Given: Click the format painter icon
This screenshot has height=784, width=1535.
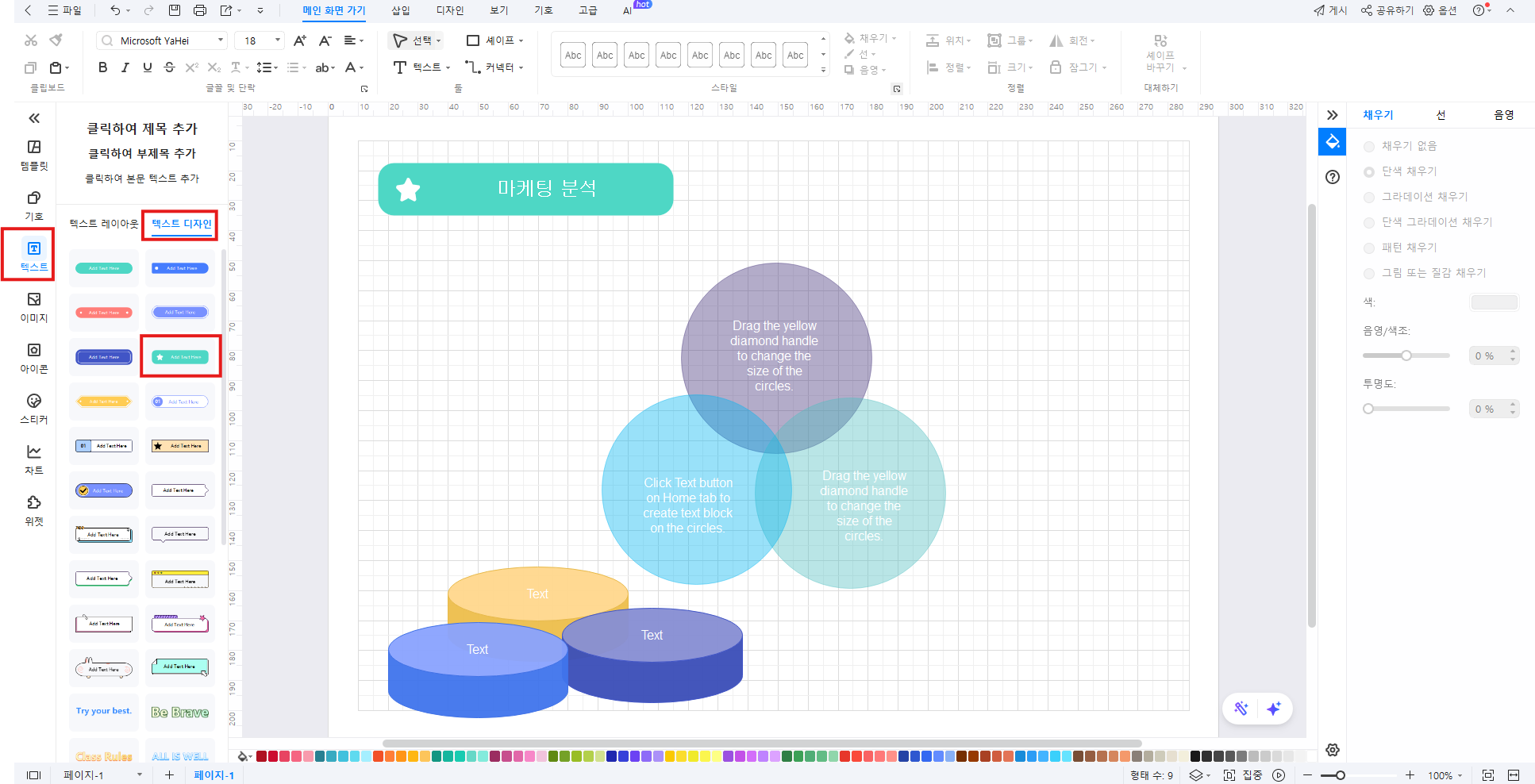Looking at the screenshot, I should pos(56,40).
